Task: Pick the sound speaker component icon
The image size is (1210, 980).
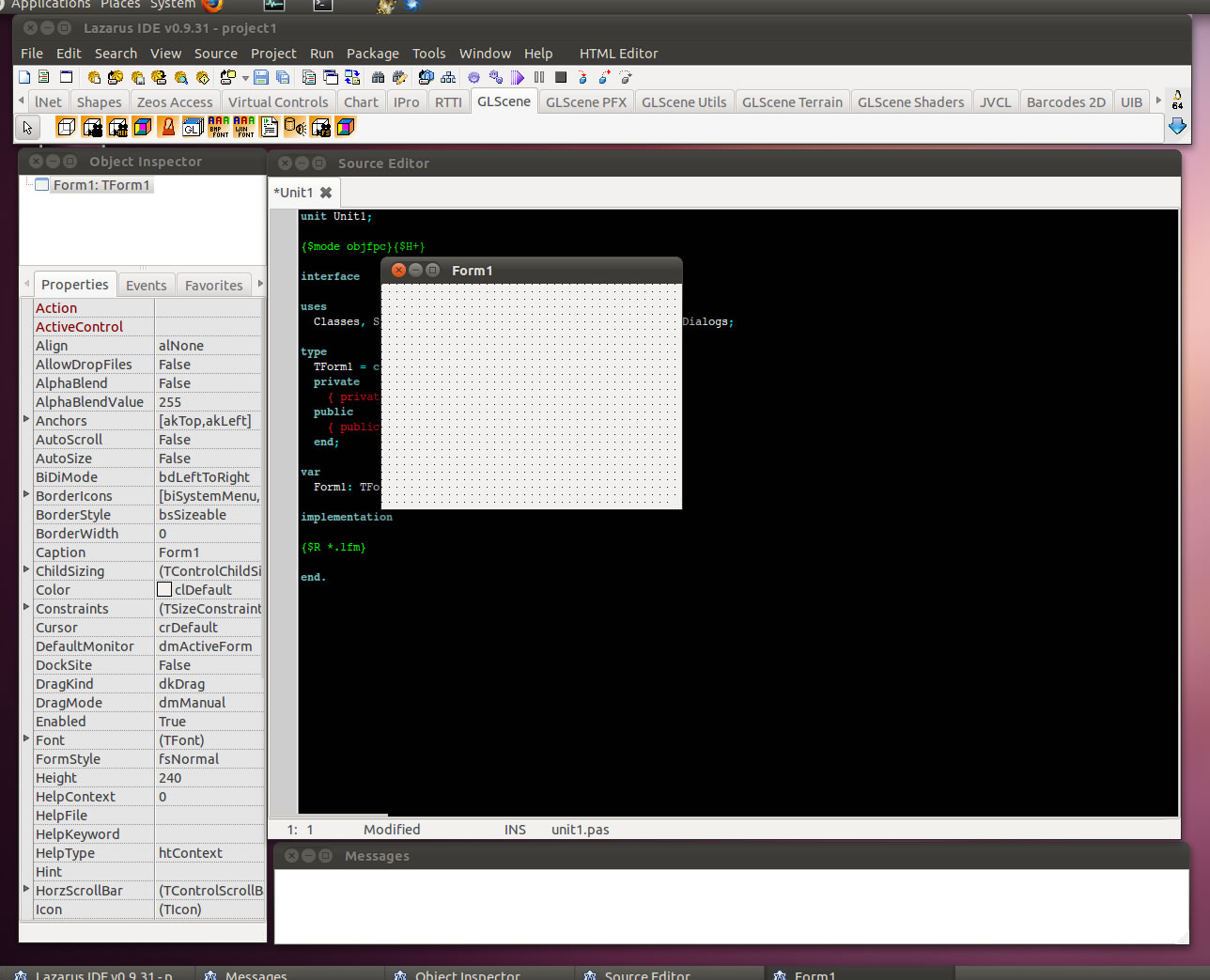Action: (x=295, y=127)
